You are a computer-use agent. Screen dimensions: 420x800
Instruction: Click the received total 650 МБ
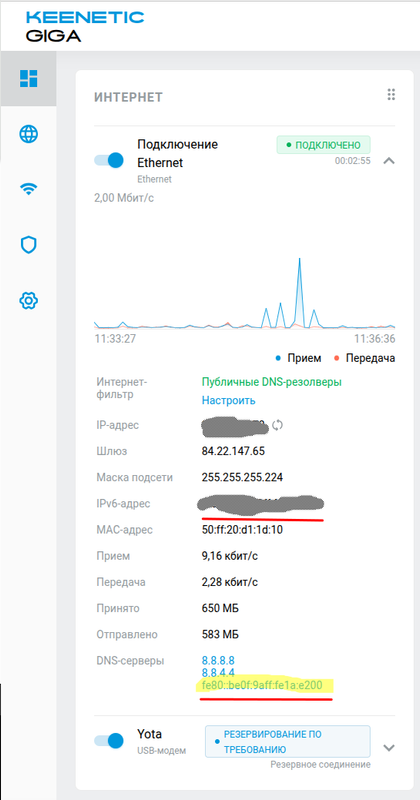click(220, 608)
